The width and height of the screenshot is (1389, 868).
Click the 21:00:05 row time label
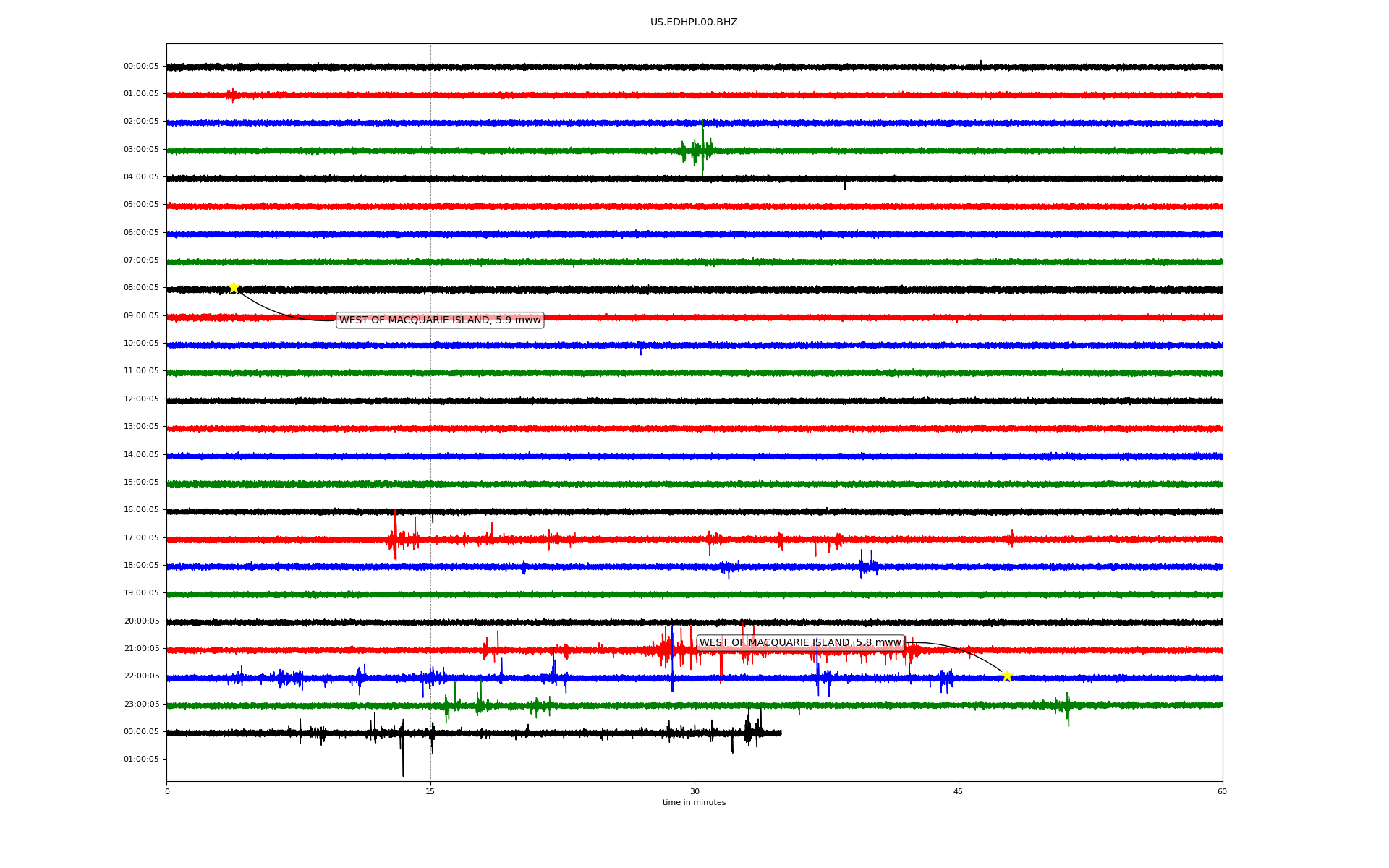[141, 649]
